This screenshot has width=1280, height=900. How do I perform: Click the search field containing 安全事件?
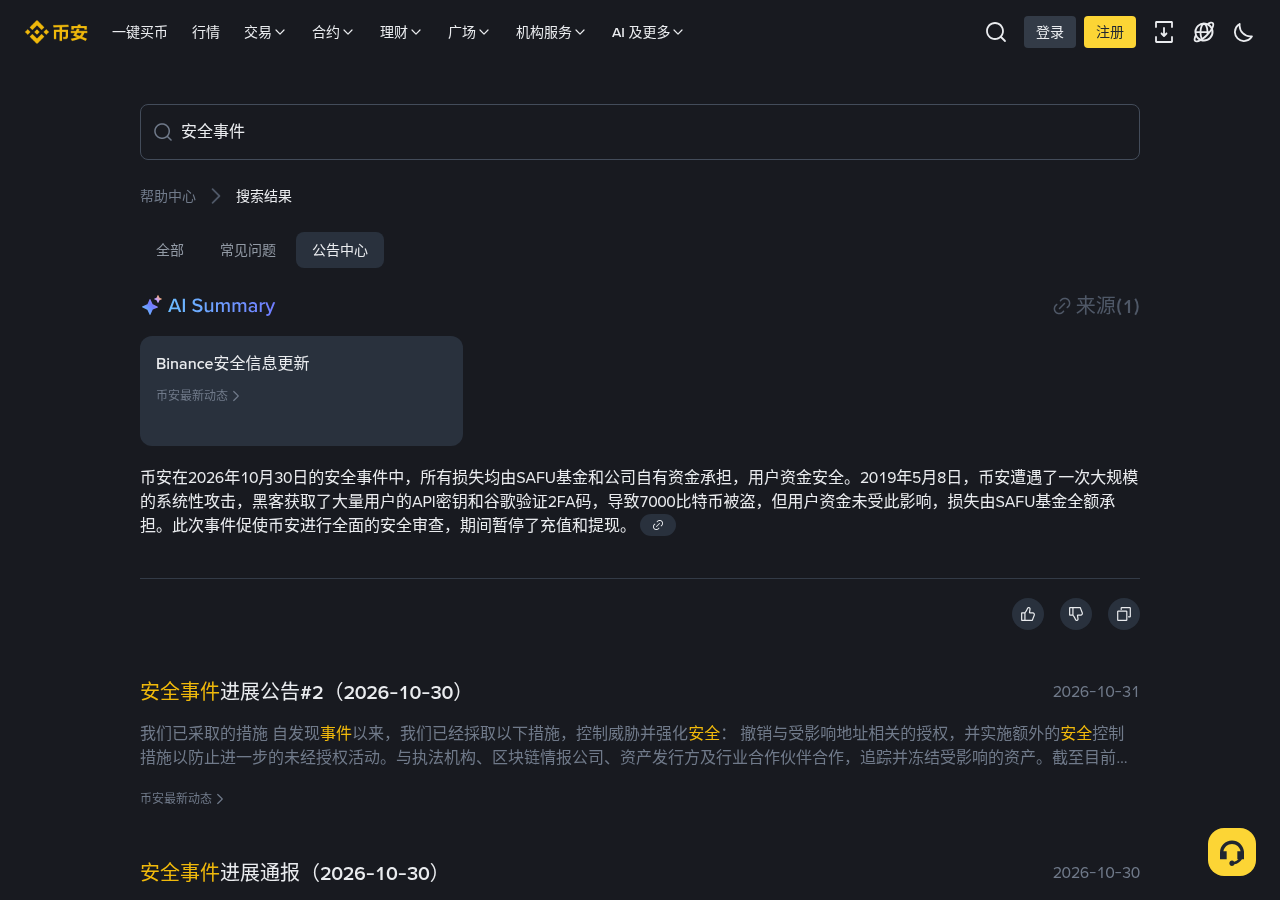pos(640,132)
